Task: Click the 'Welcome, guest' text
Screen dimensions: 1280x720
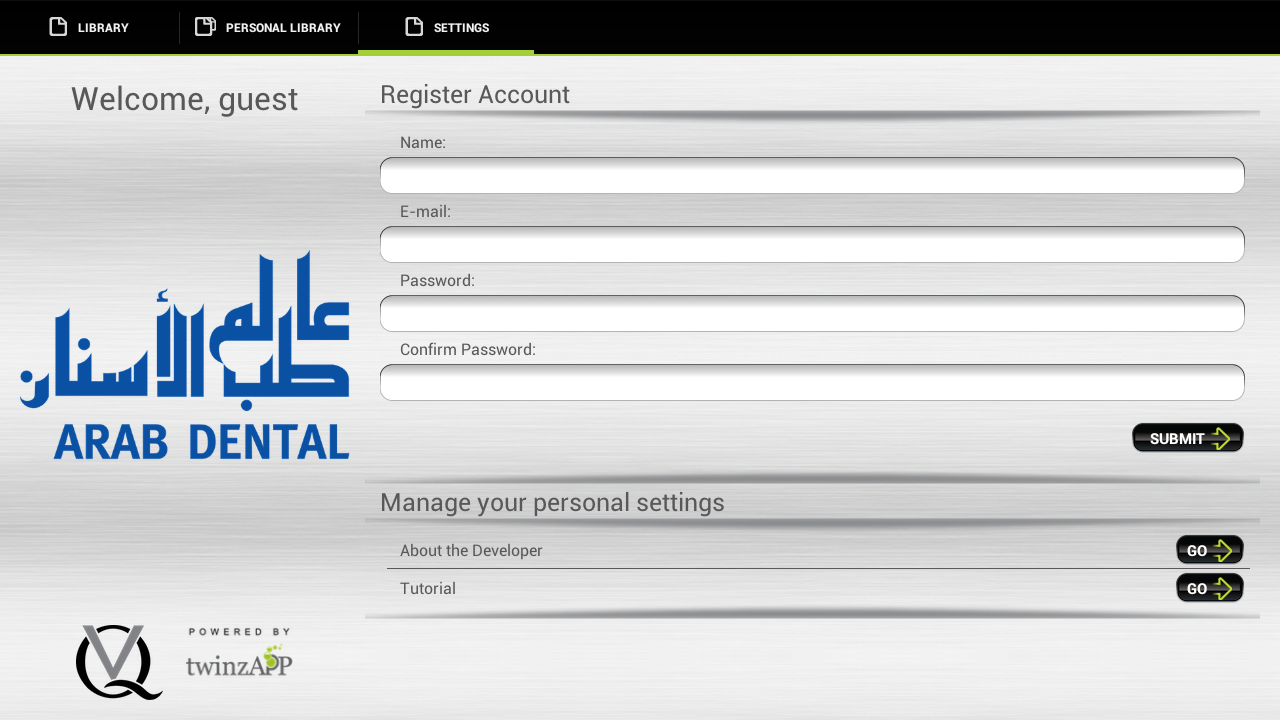Action: click(184, 99)
